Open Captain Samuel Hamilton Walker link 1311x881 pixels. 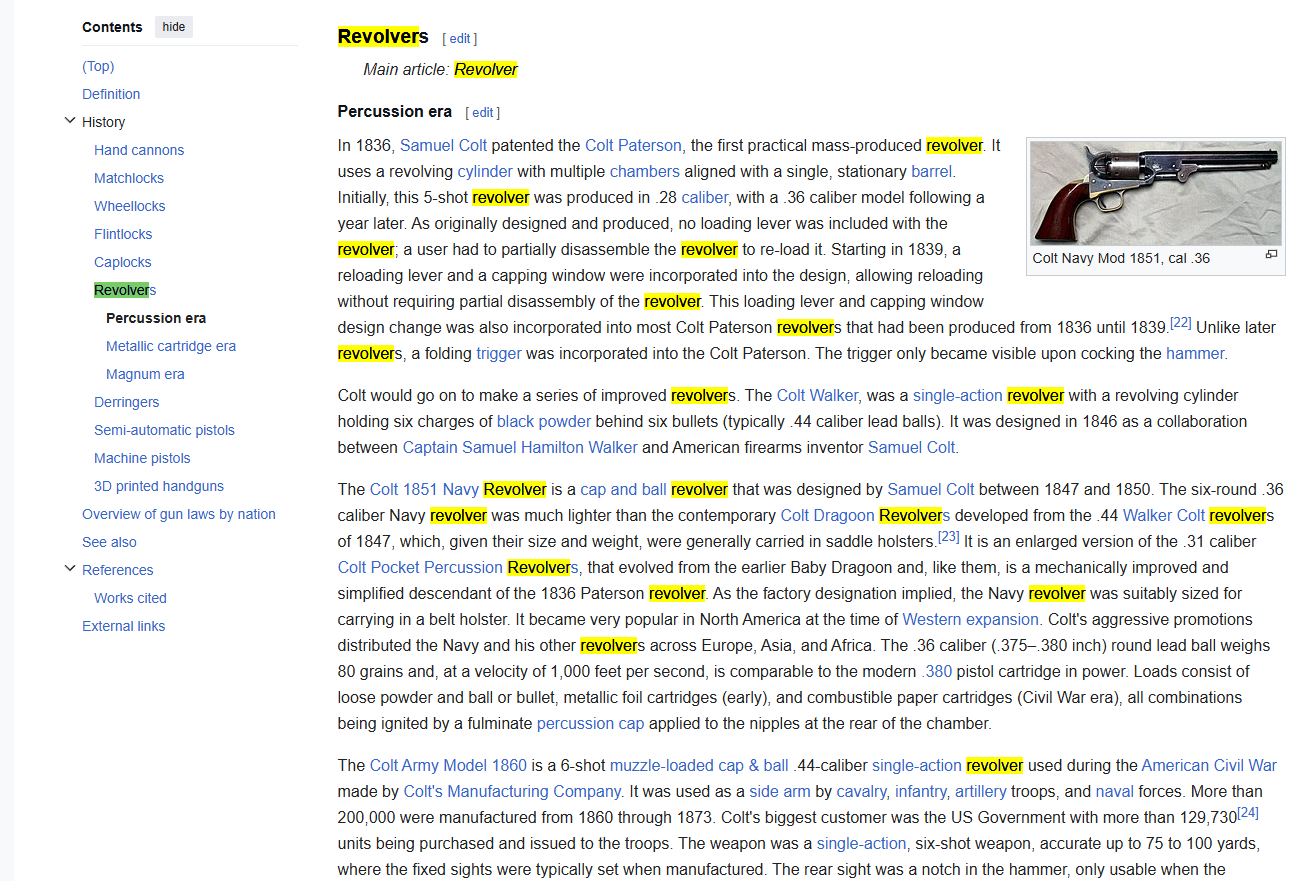[520, 447]
